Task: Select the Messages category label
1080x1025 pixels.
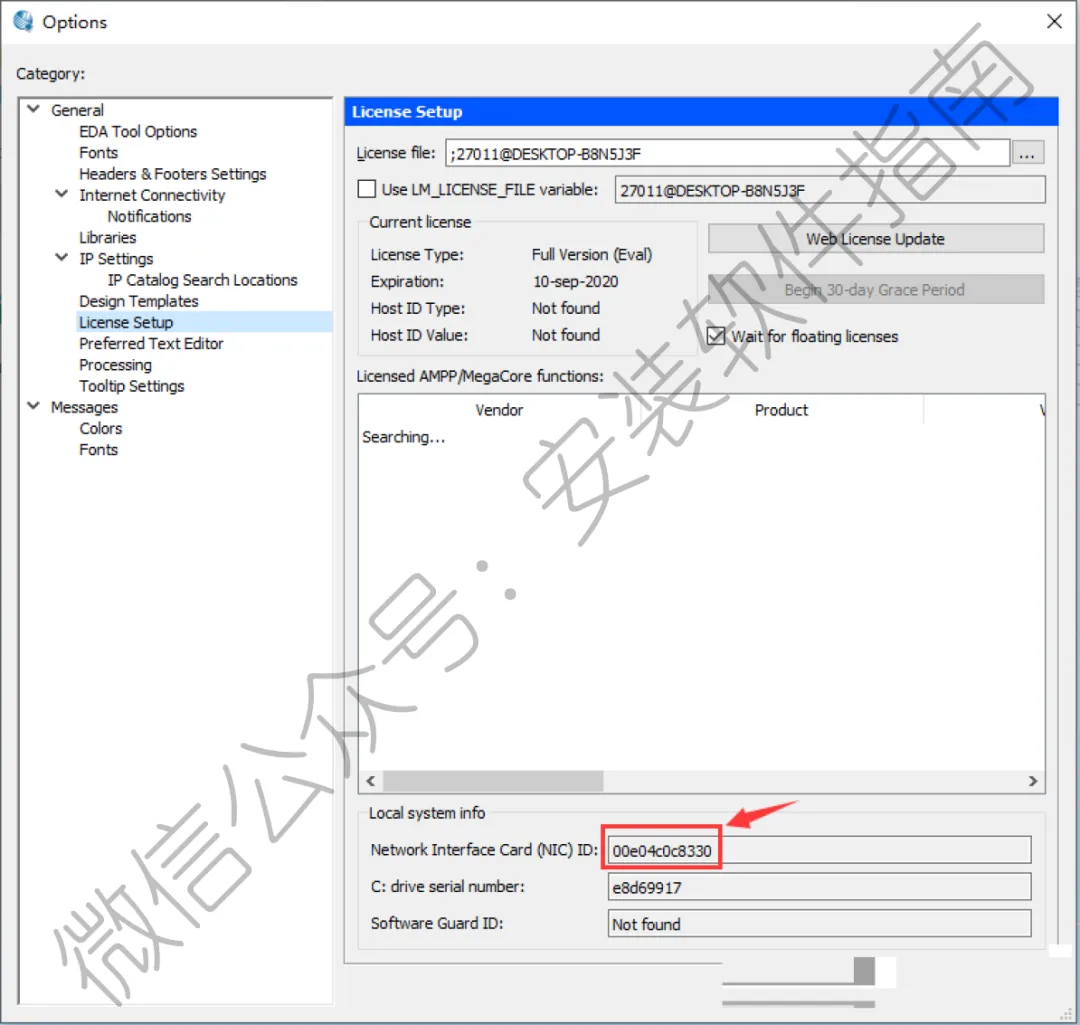Action: (x=84, y=408)
